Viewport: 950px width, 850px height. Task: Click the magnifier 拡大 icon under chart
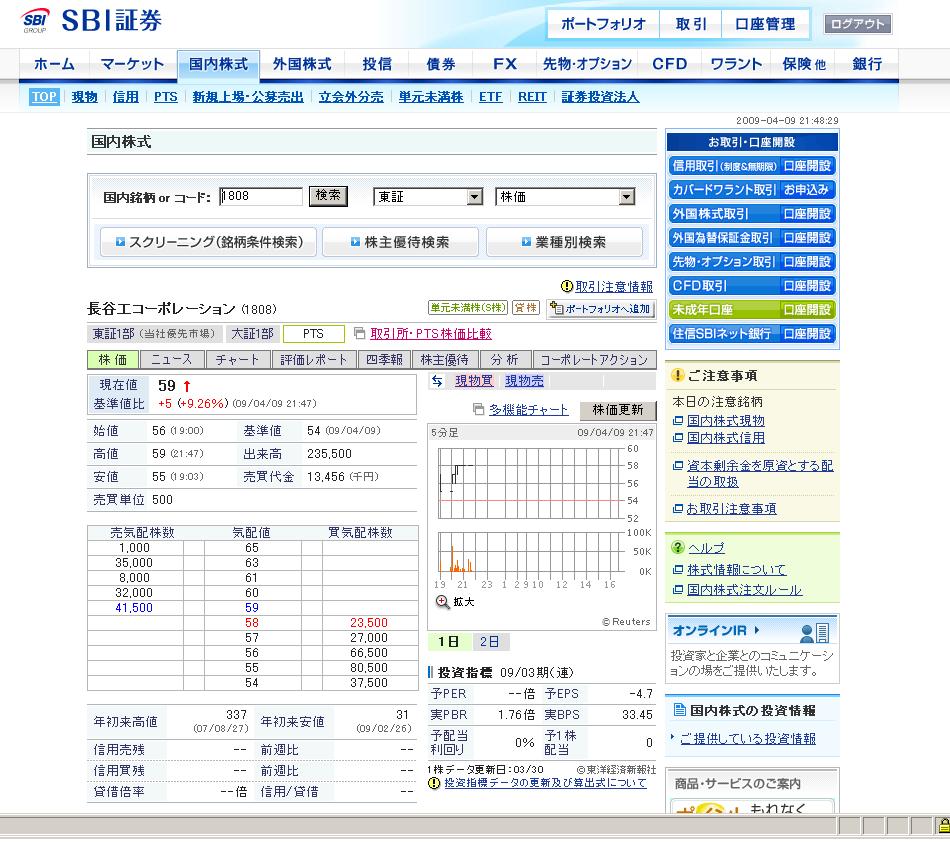[x=442, y=601]
